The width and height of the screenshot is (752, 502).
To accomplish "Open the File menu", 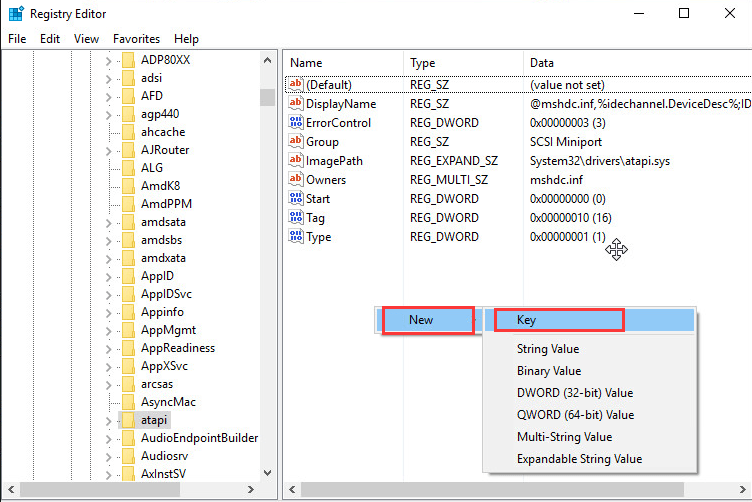I will (x=17, y=39).
